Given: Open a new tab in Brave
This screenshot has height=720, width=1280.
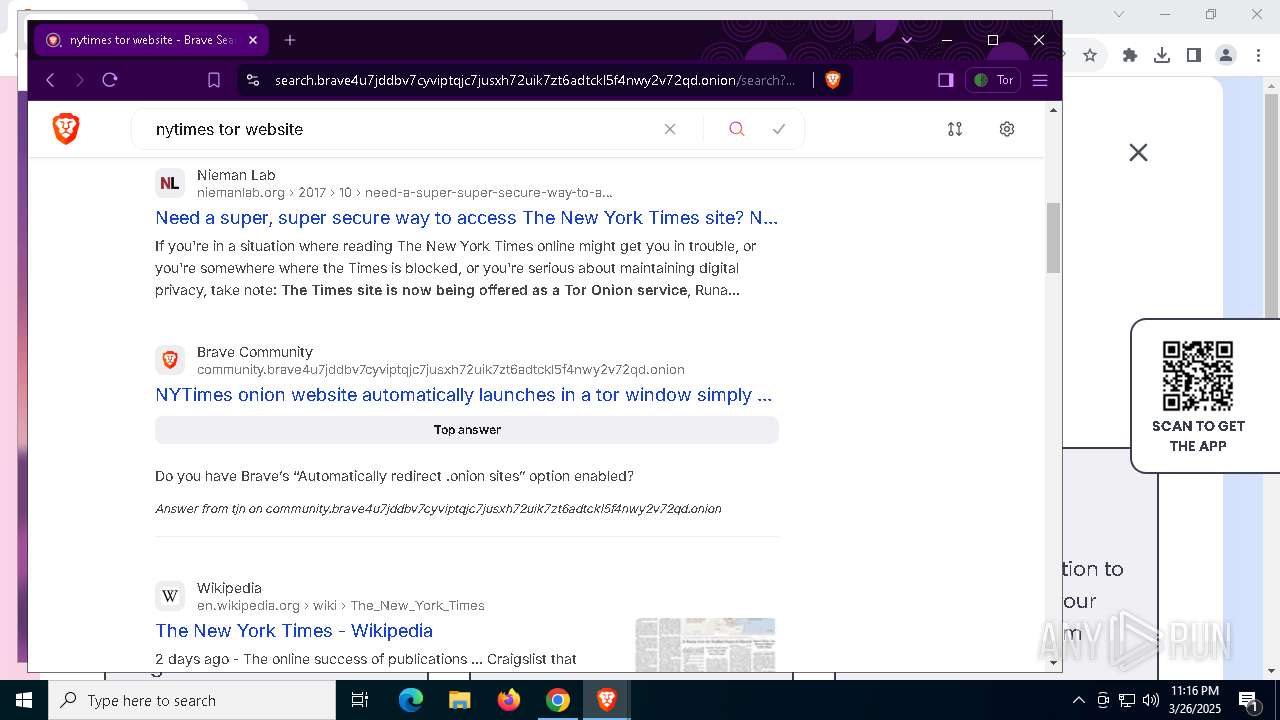Looking at the screenshot, I should pyautogui.click(x=290, y=40).
